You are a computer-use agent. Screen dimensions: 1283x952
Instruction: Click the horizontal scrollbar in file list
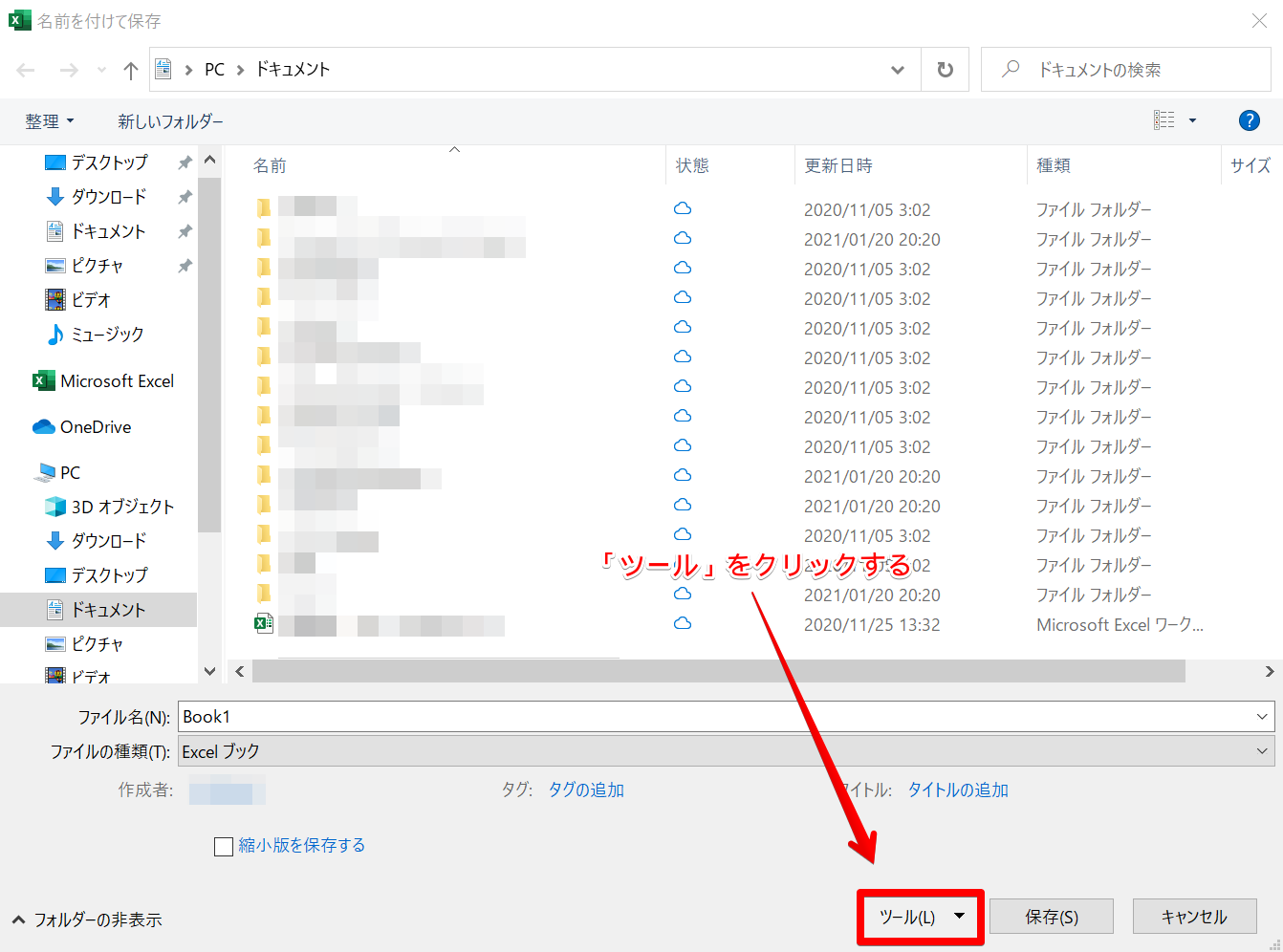[x=717, y=672]
